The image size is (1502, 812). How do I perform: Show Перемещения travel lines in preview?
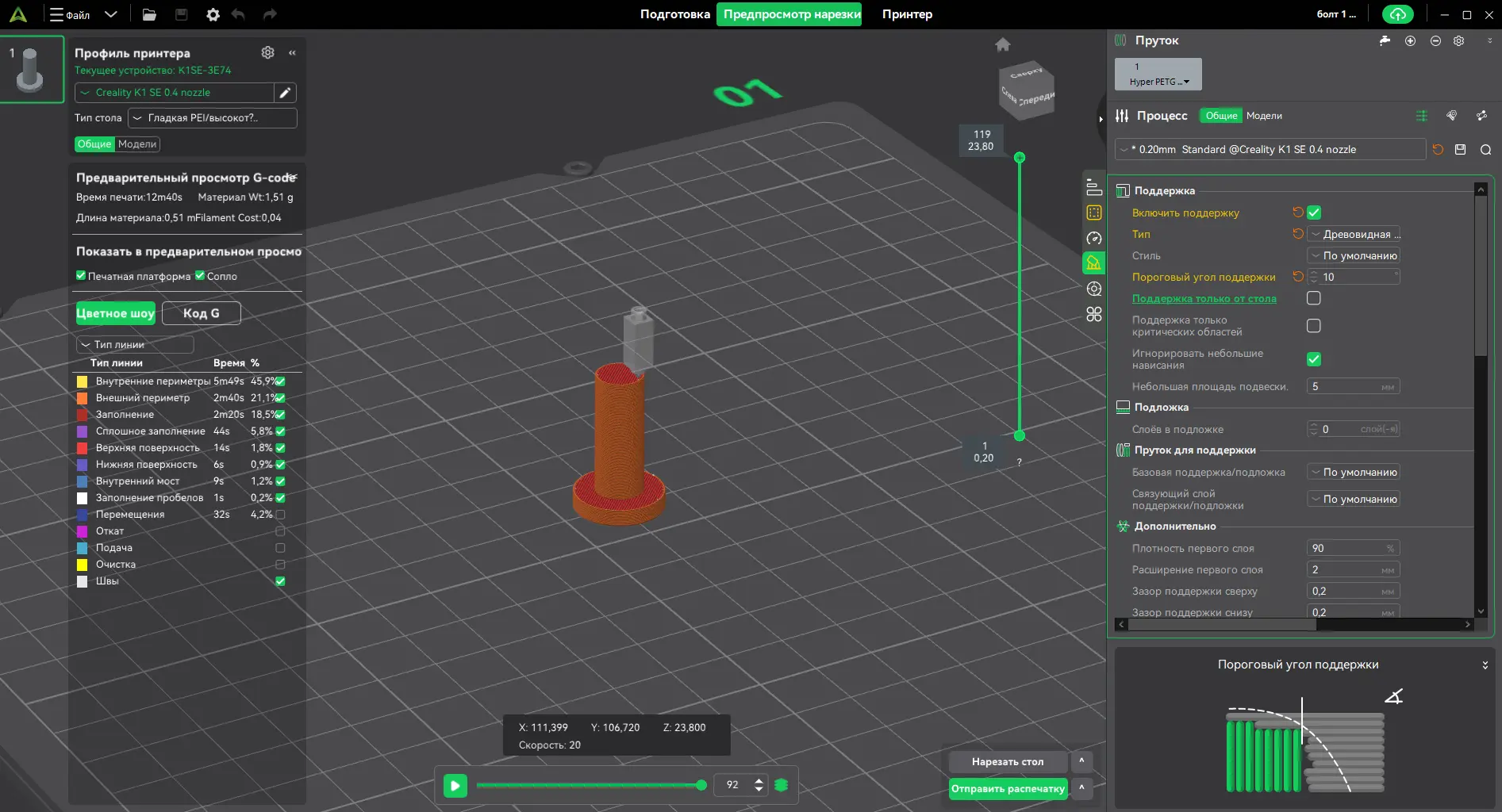pyautogui.click(x=280, y=515)
